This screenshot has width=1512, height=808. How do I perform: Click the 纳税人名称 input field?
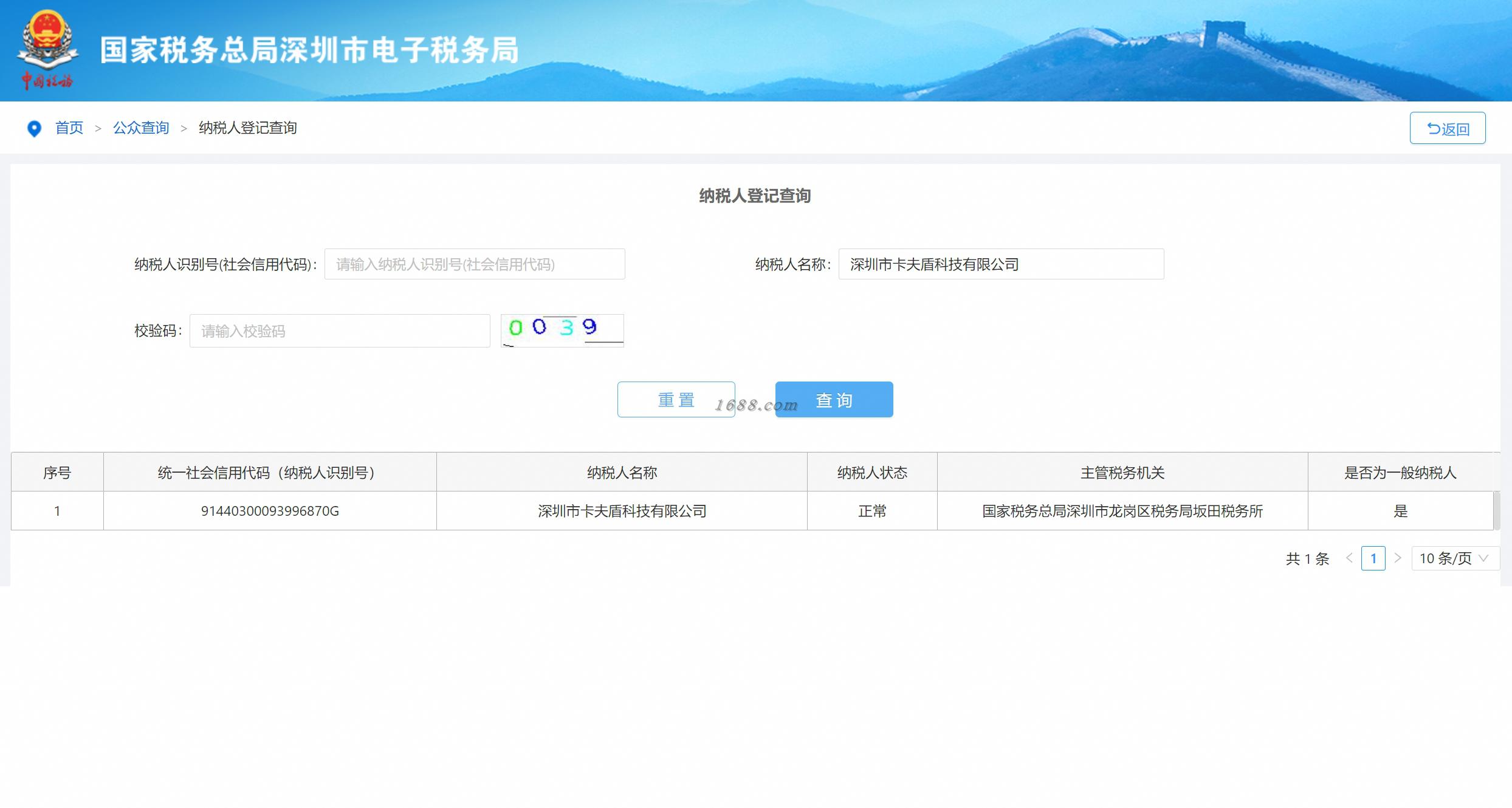[1000, 264]
